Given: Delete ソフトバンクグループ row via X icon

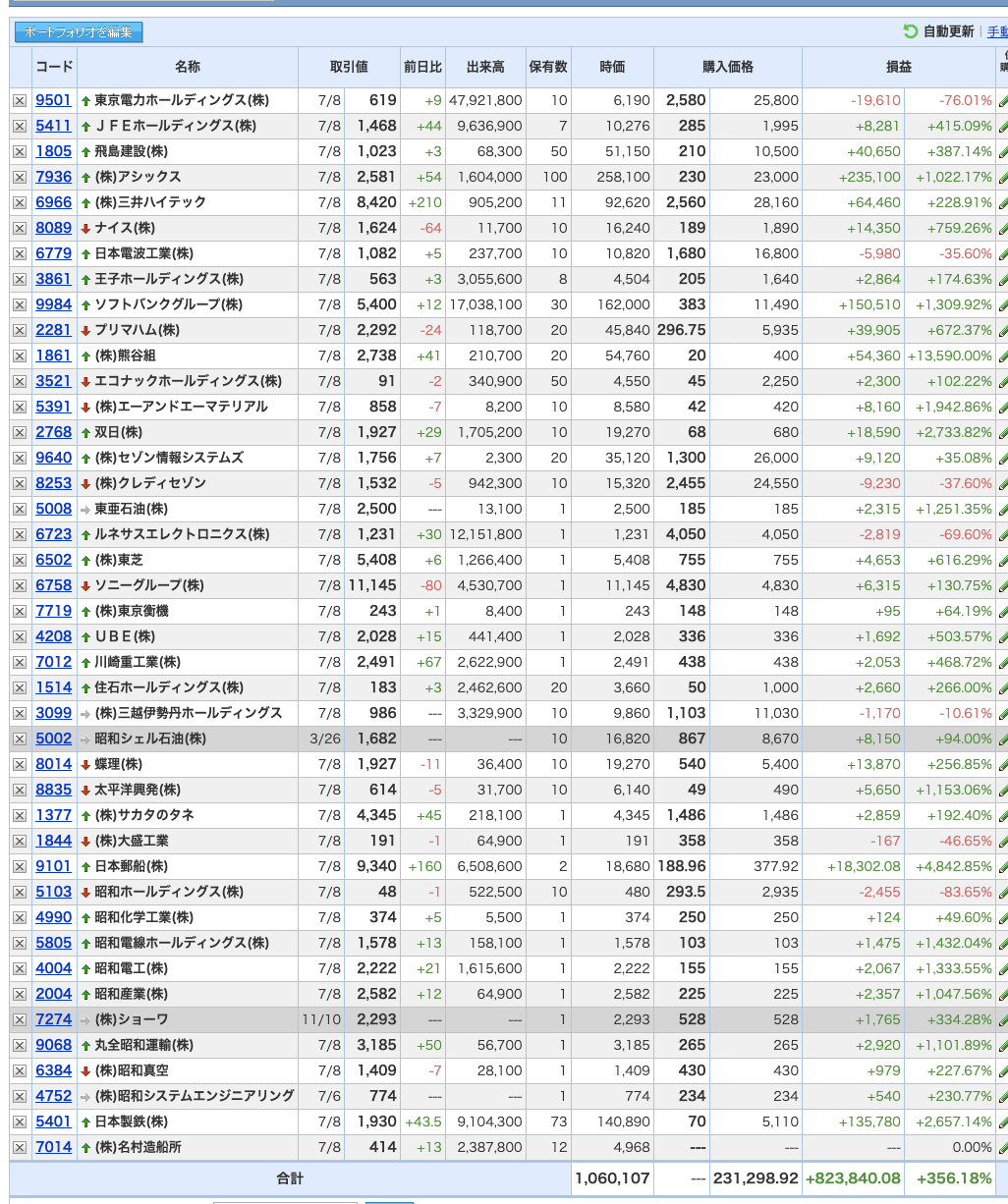Looking at the screenshot, I should [x=20, y=304].
